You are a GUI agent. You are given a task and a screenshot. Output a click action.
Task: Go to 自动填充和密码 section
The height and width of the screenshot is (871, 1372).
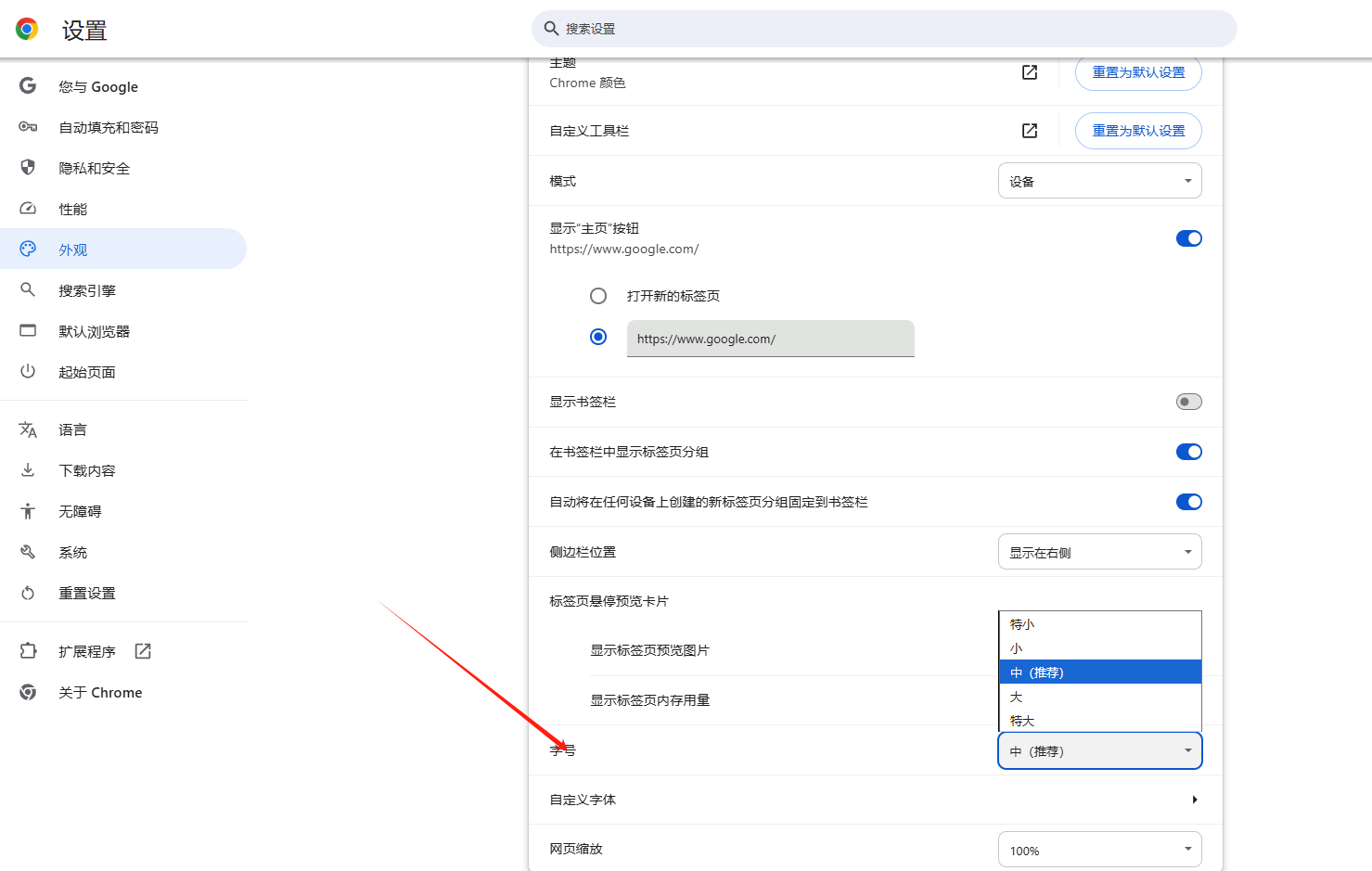pos(123,127)
